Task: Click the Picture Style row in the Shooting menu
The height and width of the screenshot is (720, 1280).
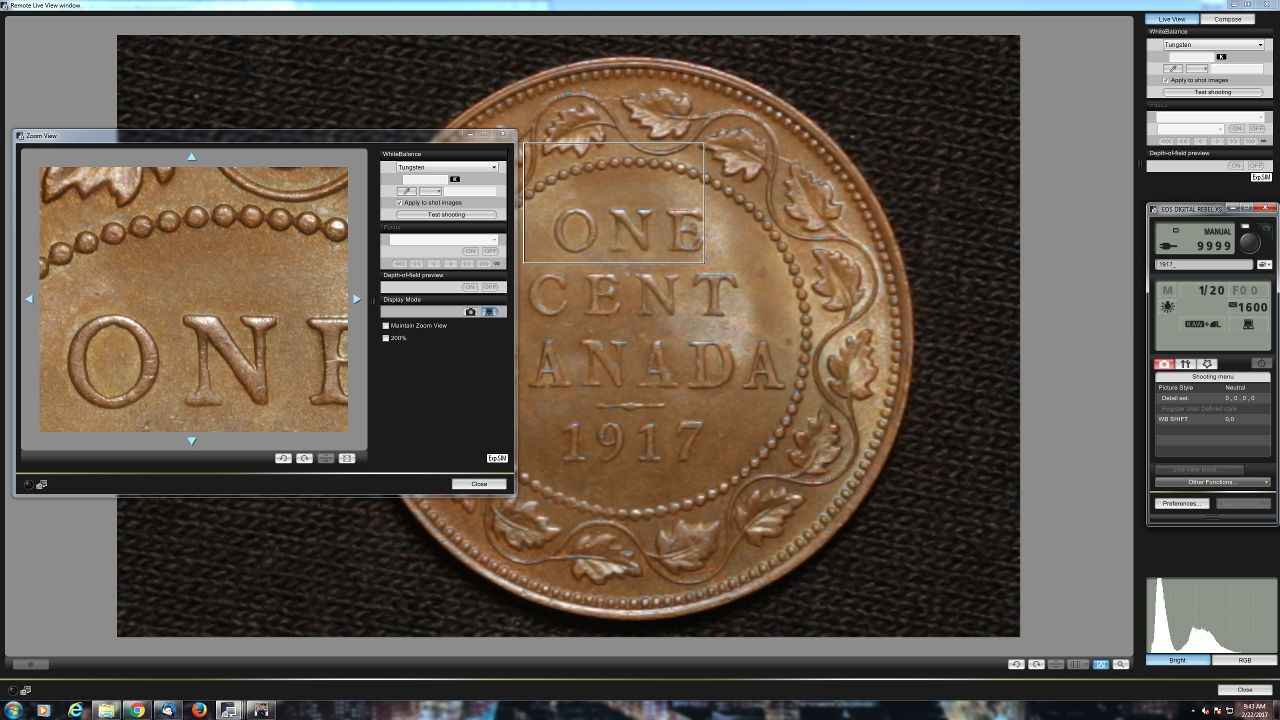Action: (x=1212, y=387)
